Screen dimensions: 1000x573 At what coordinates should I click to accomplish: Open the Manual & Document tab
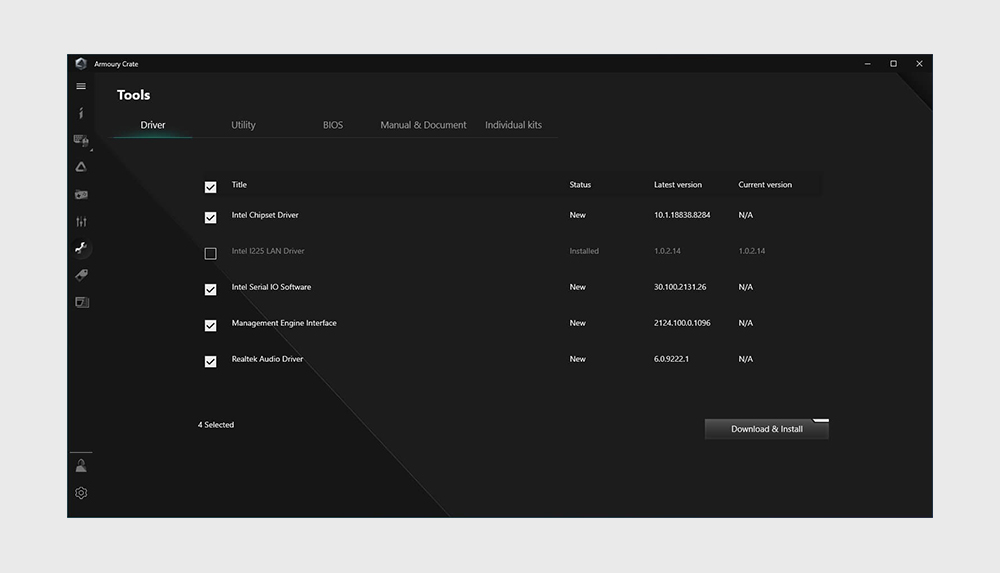(423, 125)
